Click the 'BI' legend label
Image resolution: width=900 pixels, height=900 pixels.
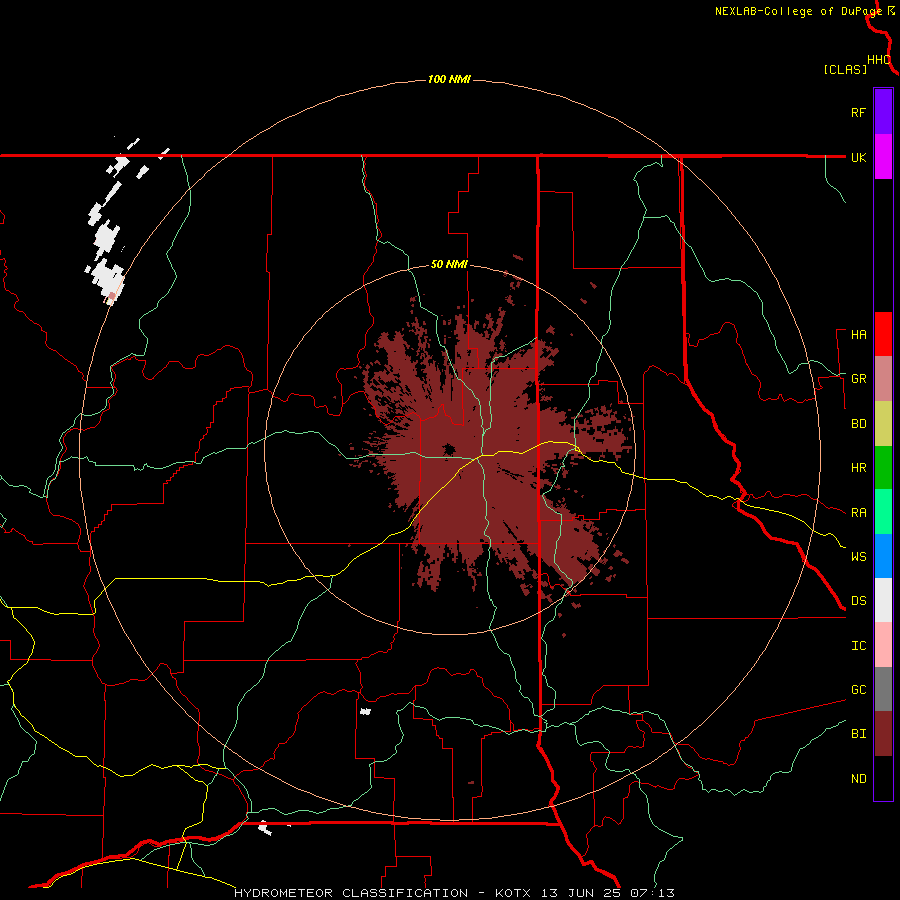point(858,734)
